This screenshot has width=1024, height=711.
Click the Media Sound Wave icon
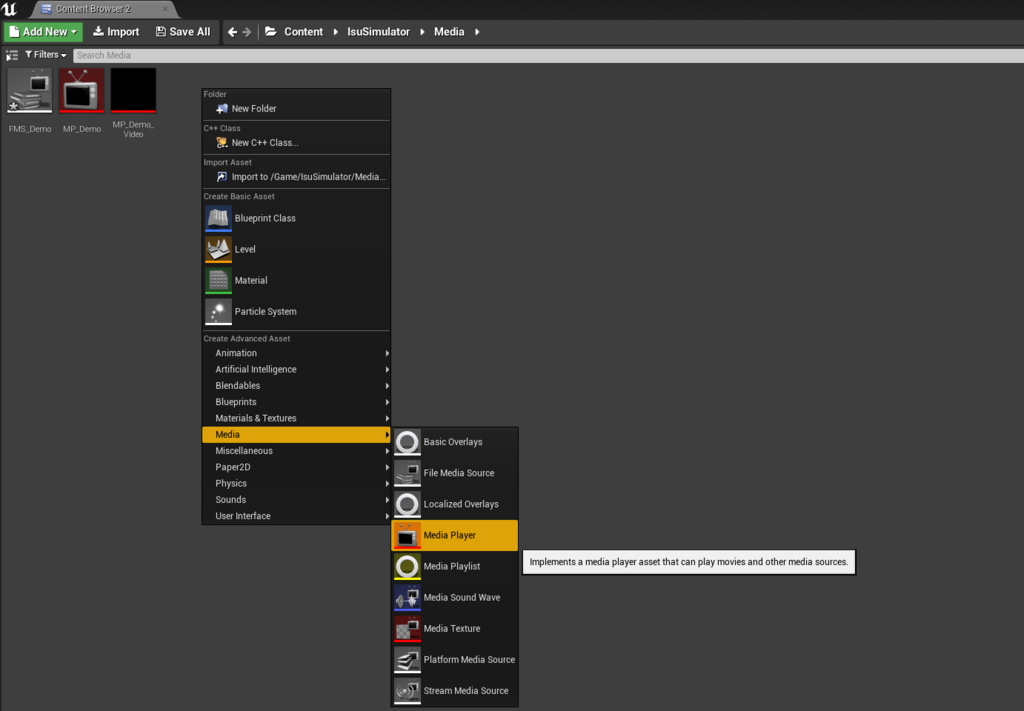(407, 597)
